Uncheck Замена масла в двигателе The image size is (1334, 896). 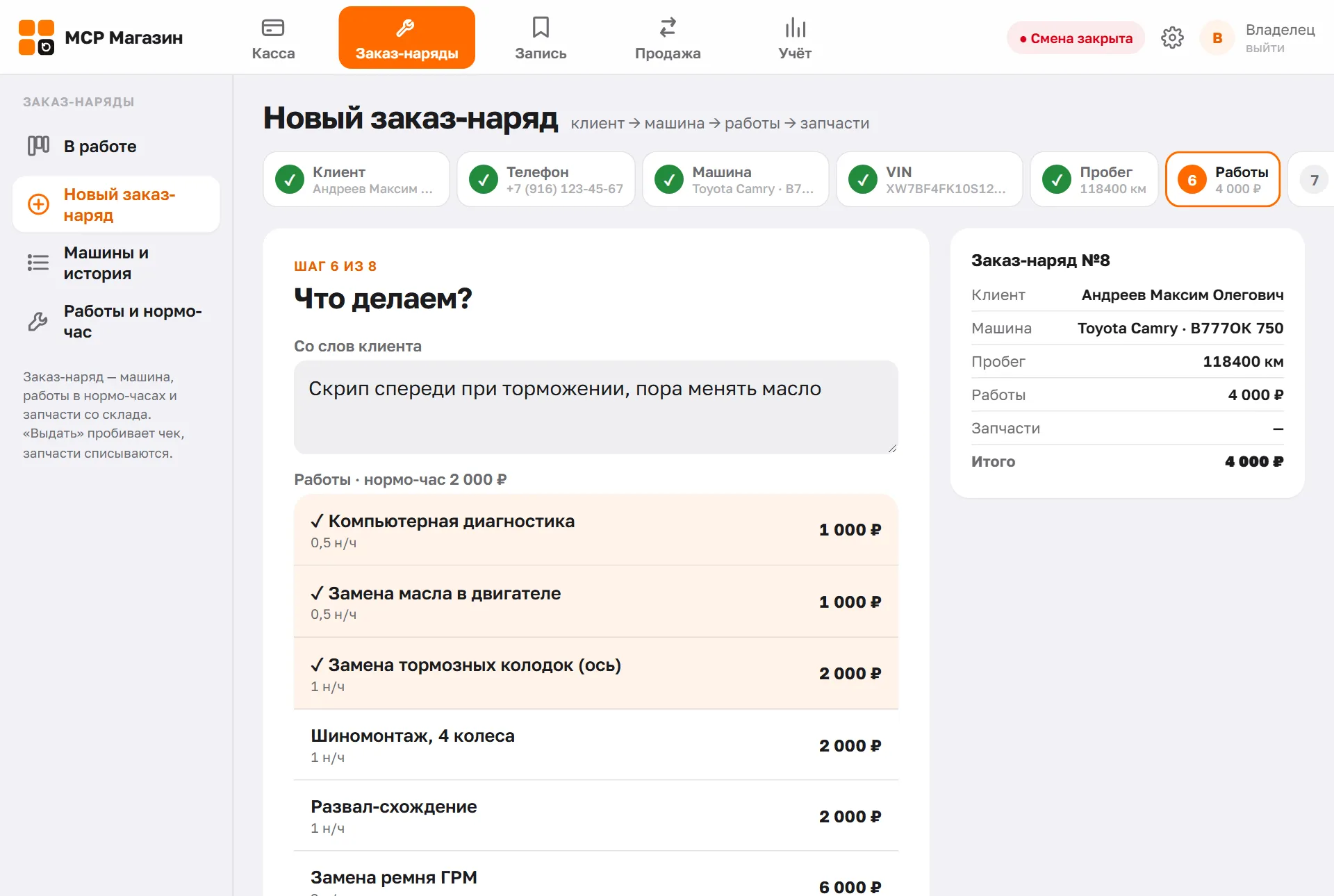[x=596, y=602]
